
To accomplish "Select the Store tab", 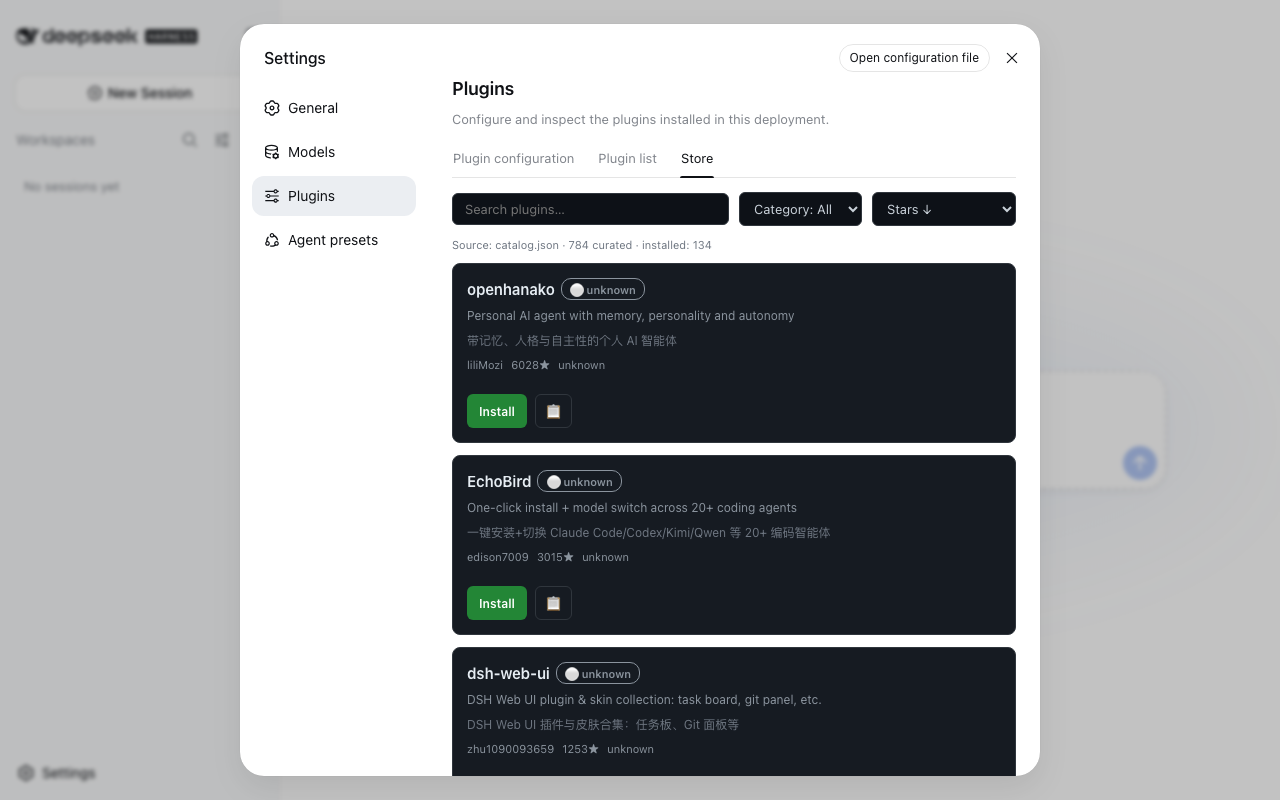I will coord(697,158).
